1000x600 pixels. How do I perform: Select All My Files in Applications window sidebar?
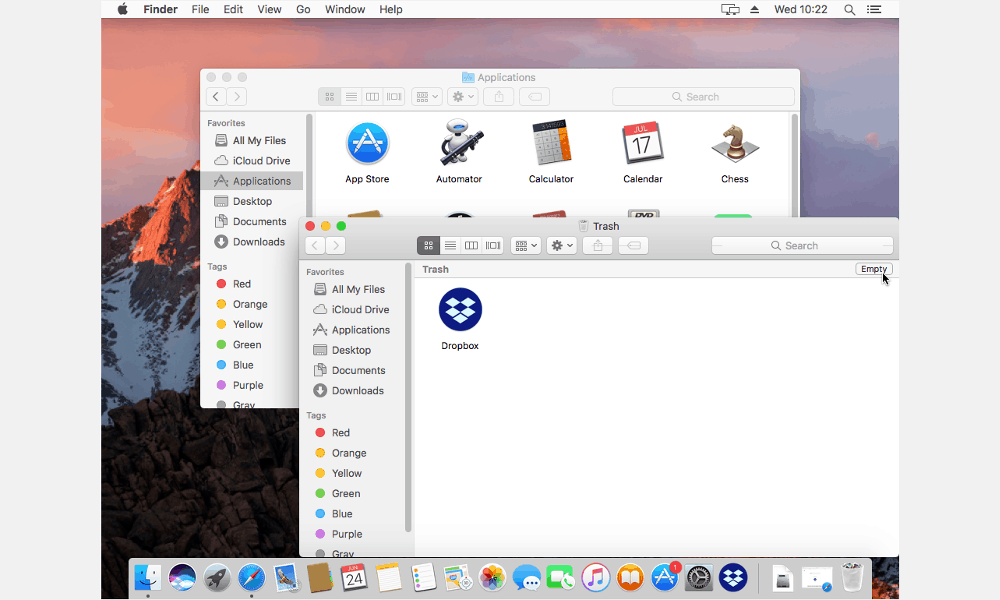tap(251, 140)
